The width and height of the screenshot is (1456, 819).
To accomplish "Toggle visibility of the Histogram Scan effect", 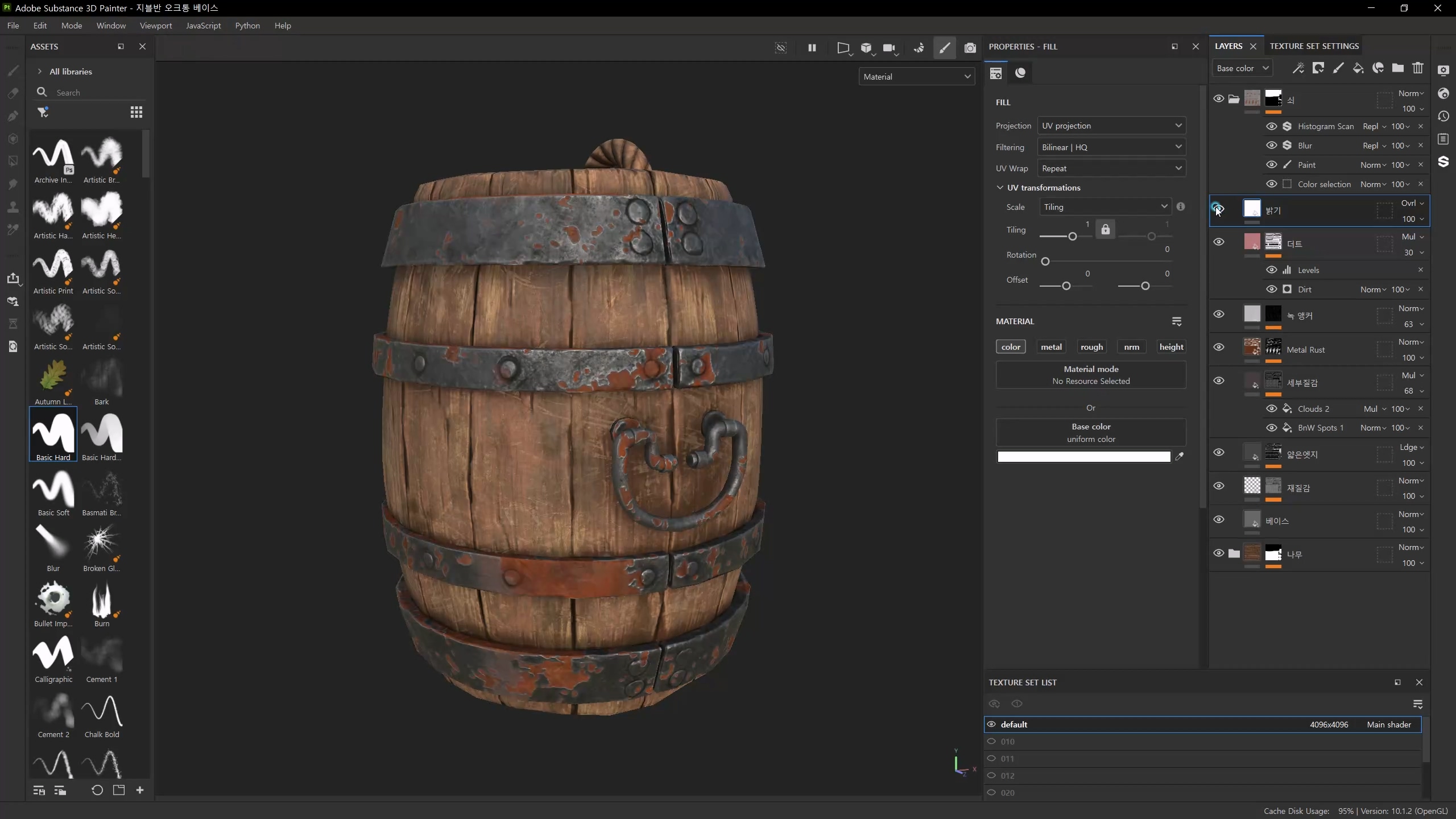I will tap(1271, 126).
